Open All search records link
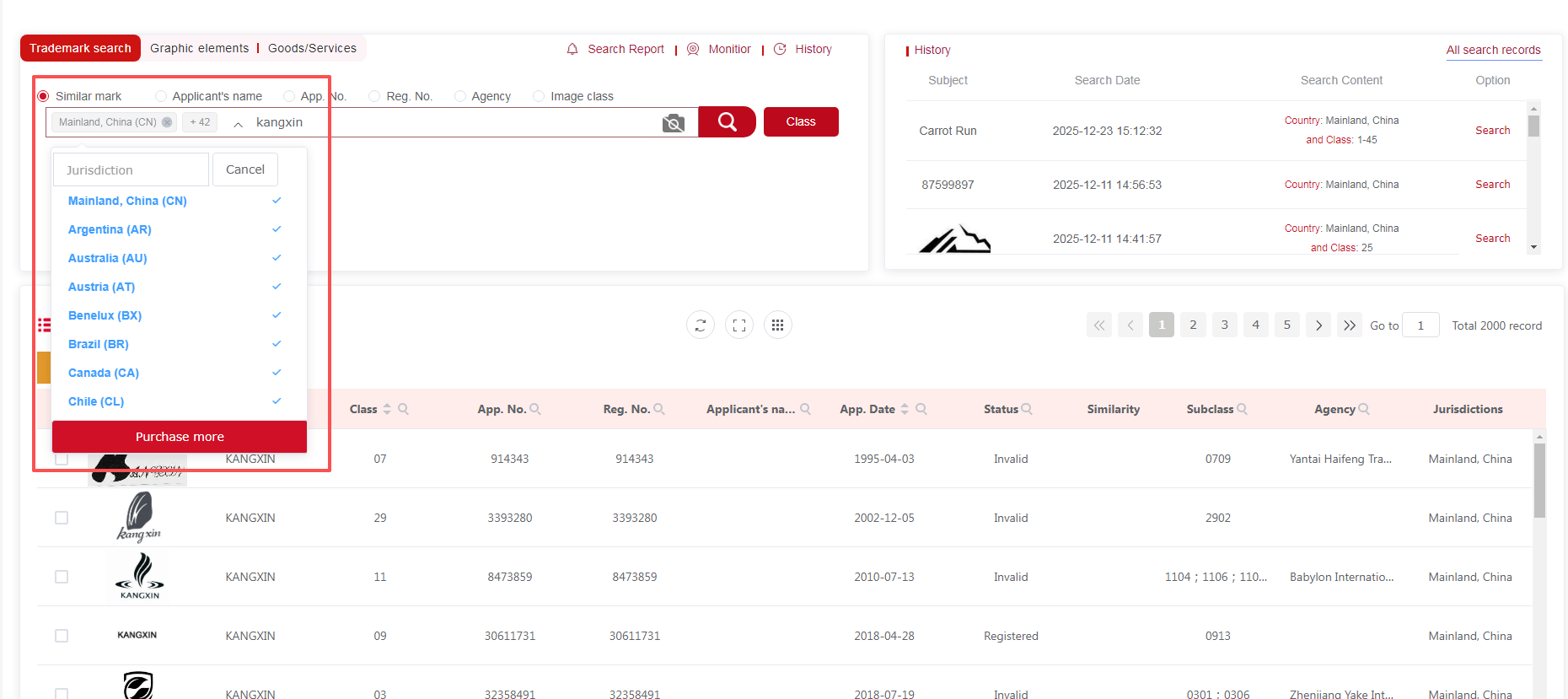The width and height of the screenshot is (1568, 699). pyautogui.click(x=1493, y=50)
